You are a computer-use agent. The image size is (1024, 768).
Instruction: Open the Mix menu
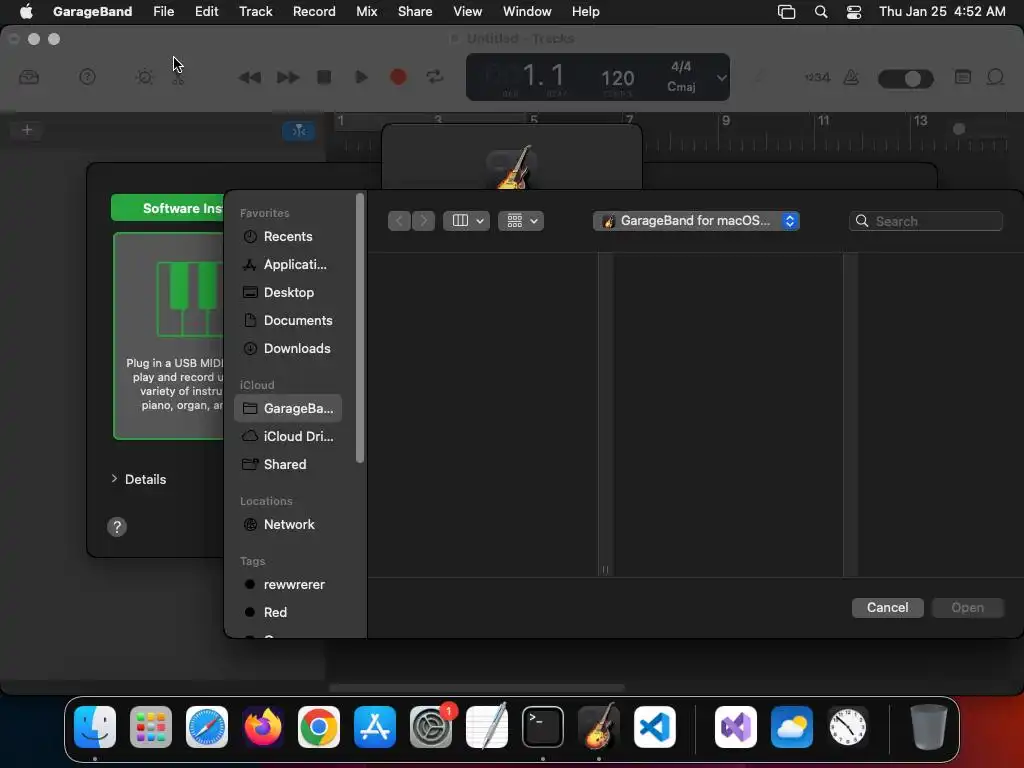[x=366, y=12]
